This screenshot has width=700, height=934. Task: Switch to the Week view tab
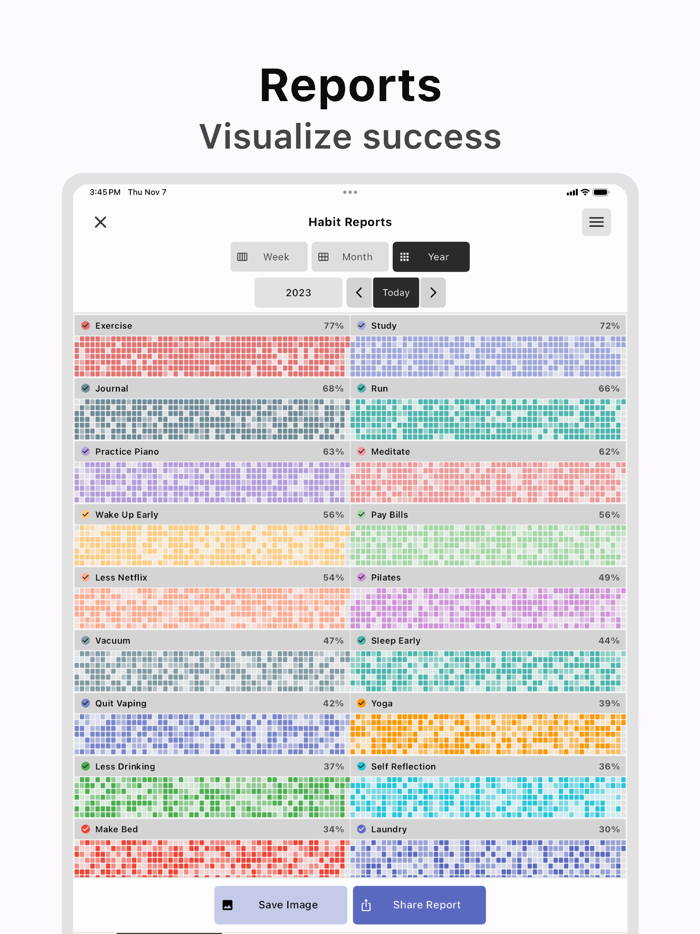coord(268,256)
